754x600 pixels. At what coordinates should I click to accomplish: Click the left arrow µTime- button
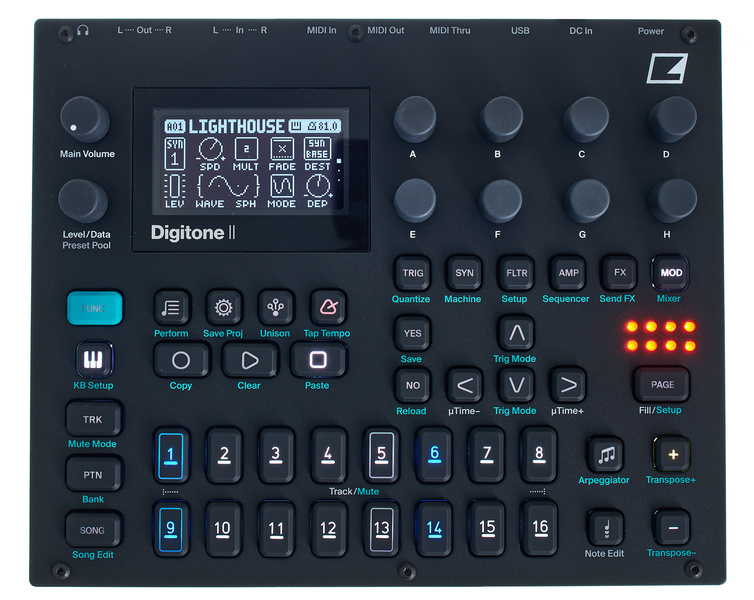[465, 385]
